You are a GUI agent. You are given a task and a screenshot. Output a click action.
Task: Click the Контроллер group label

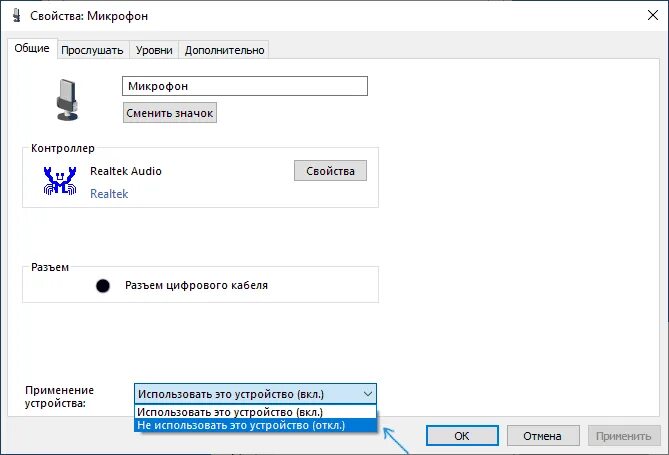click(63, 148)
